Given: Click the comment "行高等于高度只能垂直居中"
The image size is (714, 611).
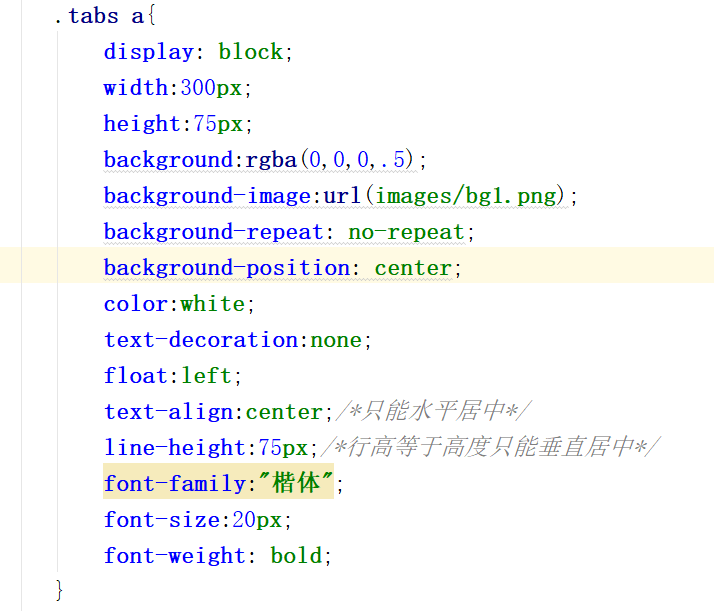Looking at the screenshot, I should point(491,447).
